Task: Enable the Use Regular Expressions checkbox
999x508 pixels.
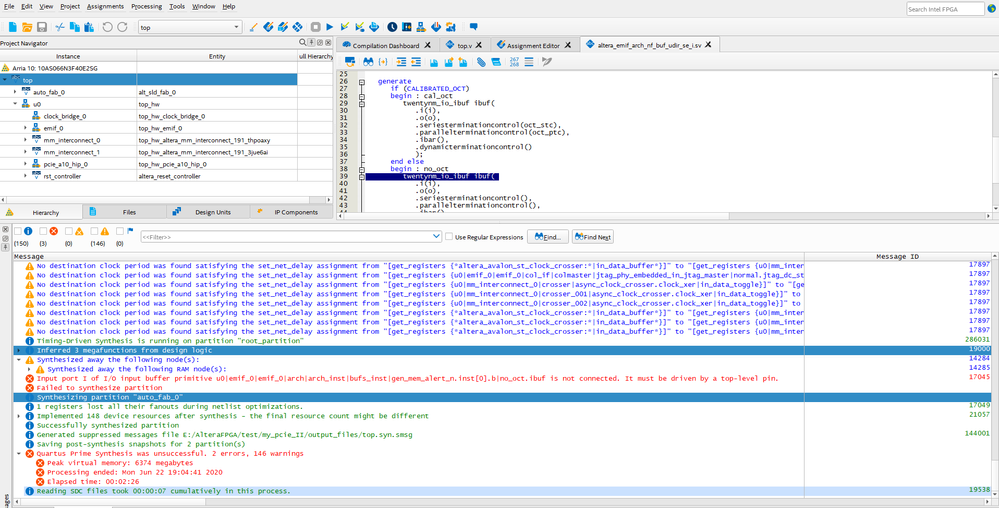Action: click(x=449, y=237)
